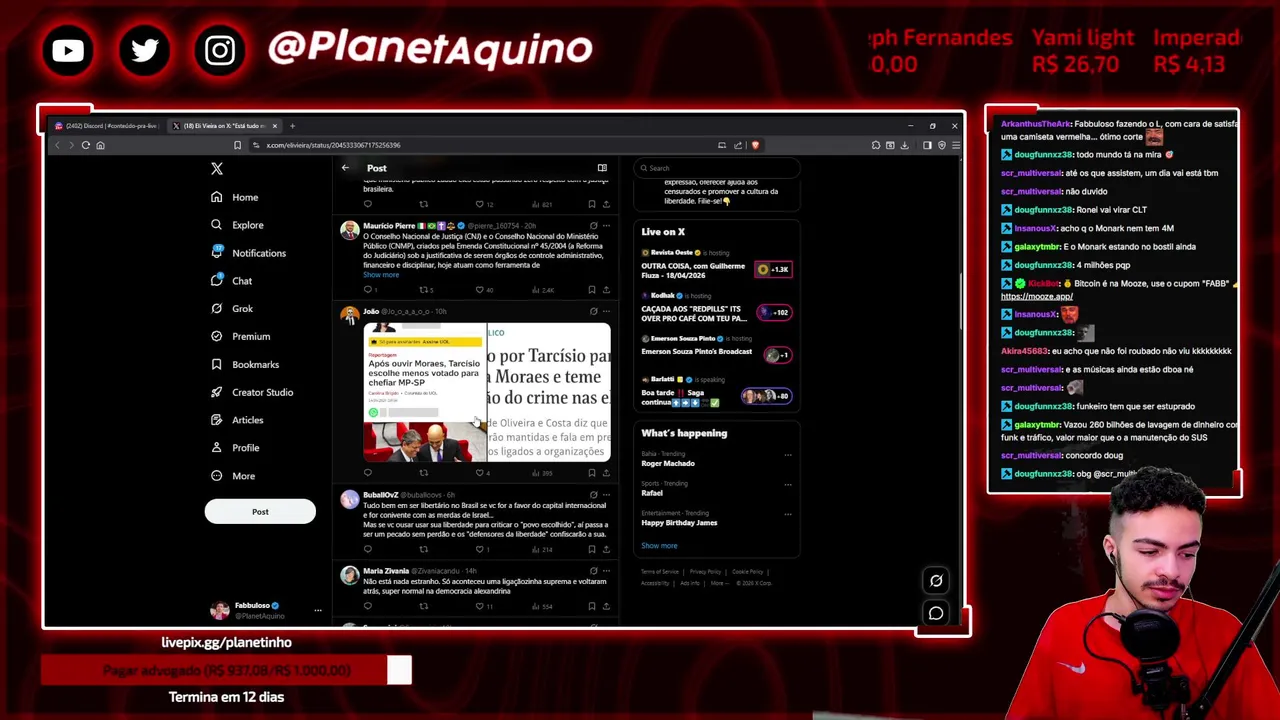
Task: Join Kodhak live +102 space
Action: pyautogui.click(x=774, y=312)
